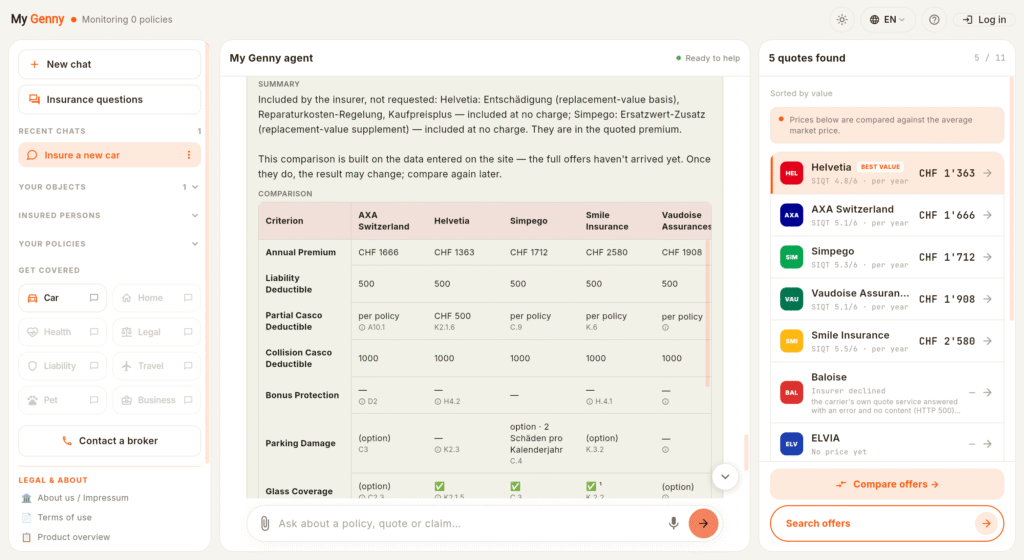Click the Helvetia column header in comparison table
1024x560 pixels.
(x=452, y=221)
